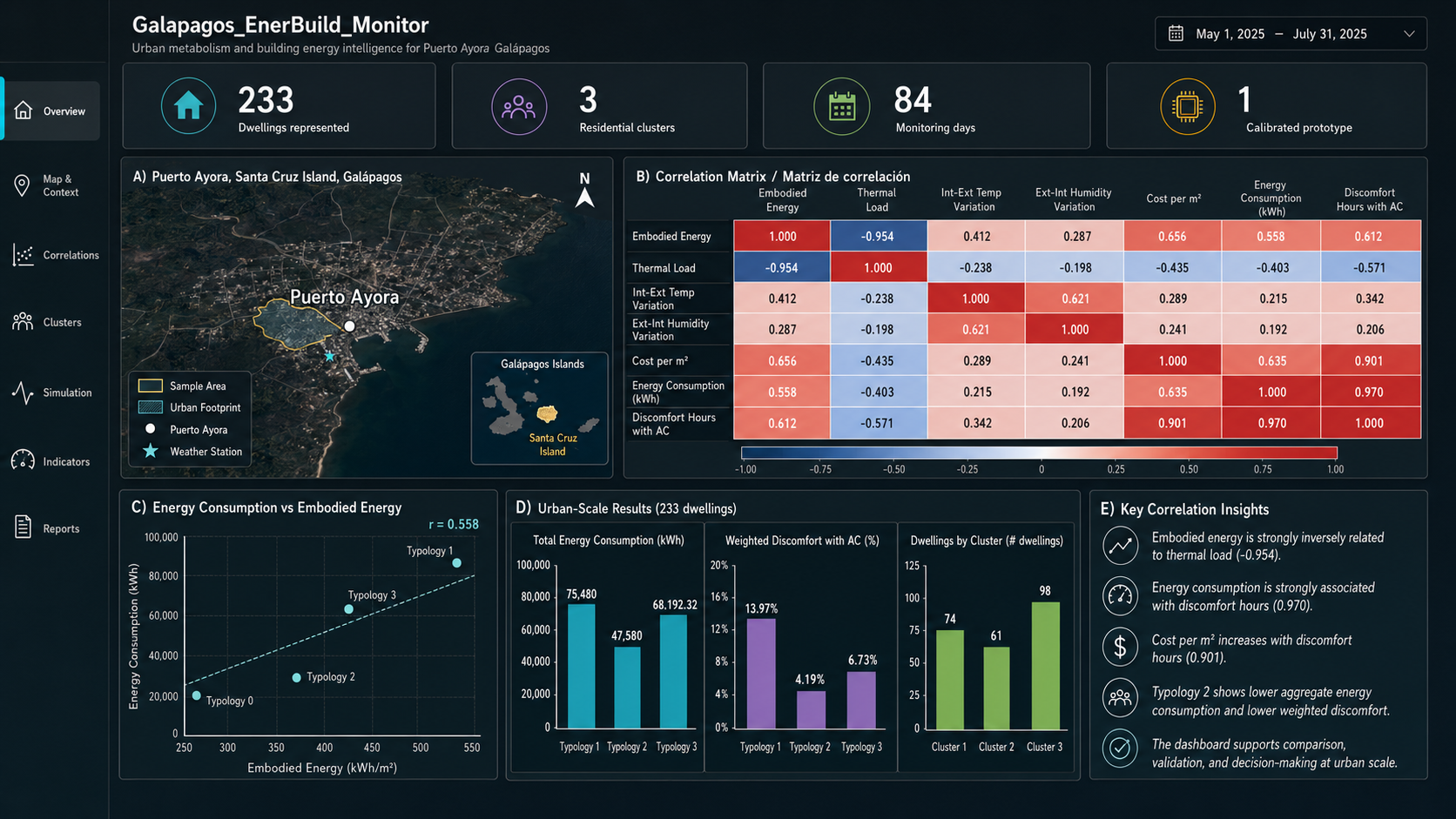
Task: Click the calendar icon in date range picker
Action: click(1176, 34)
